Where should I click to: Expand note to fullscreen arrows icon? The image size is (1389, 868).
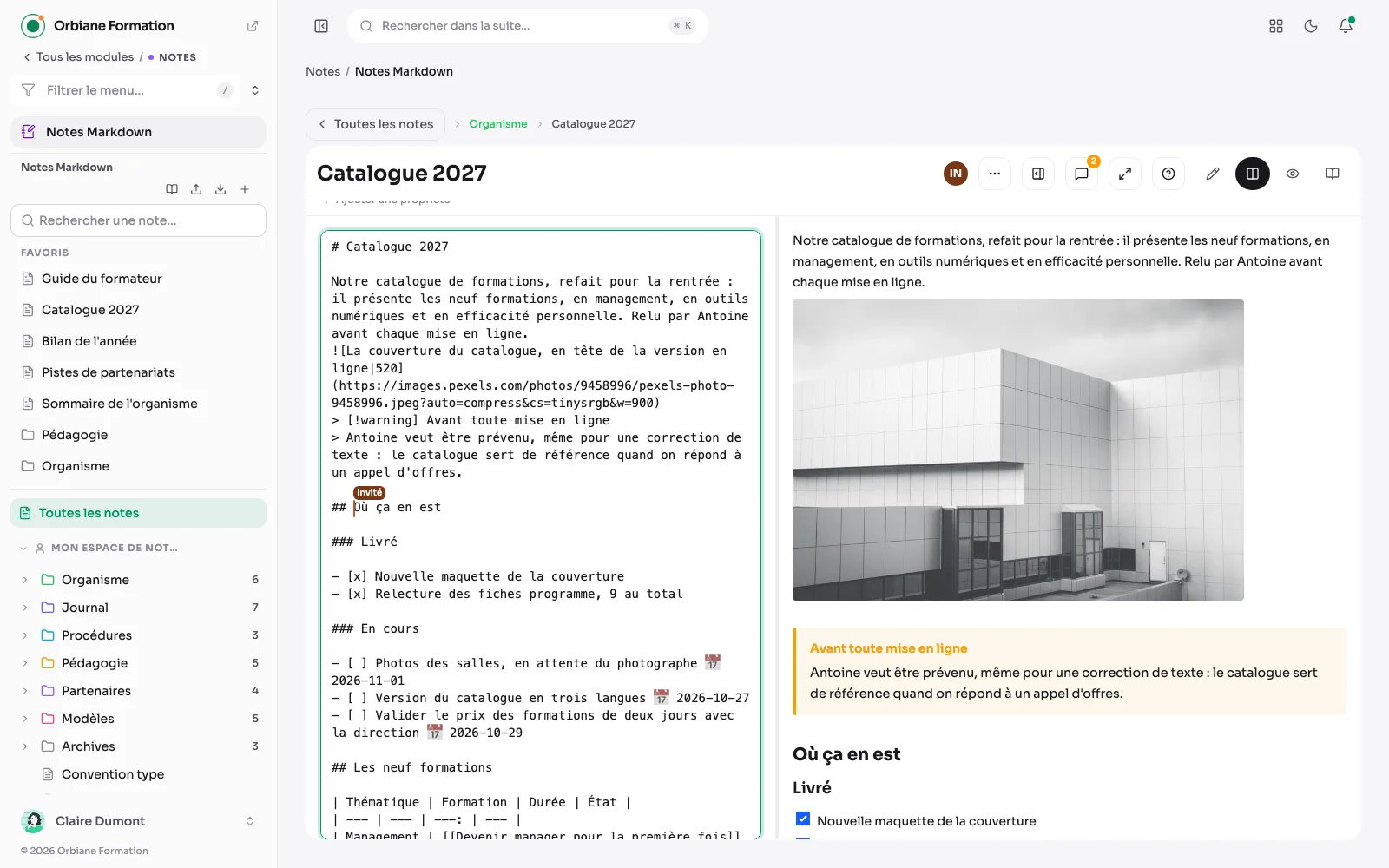pos(1125,174)
